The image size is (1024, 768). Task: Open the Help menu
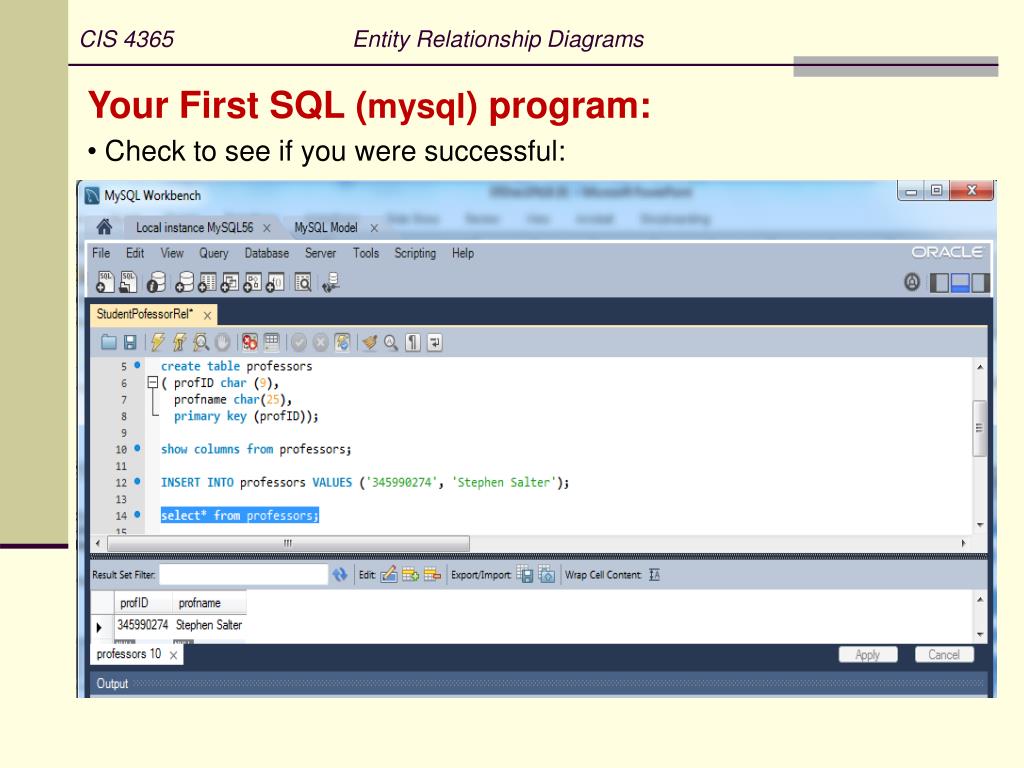462,253
